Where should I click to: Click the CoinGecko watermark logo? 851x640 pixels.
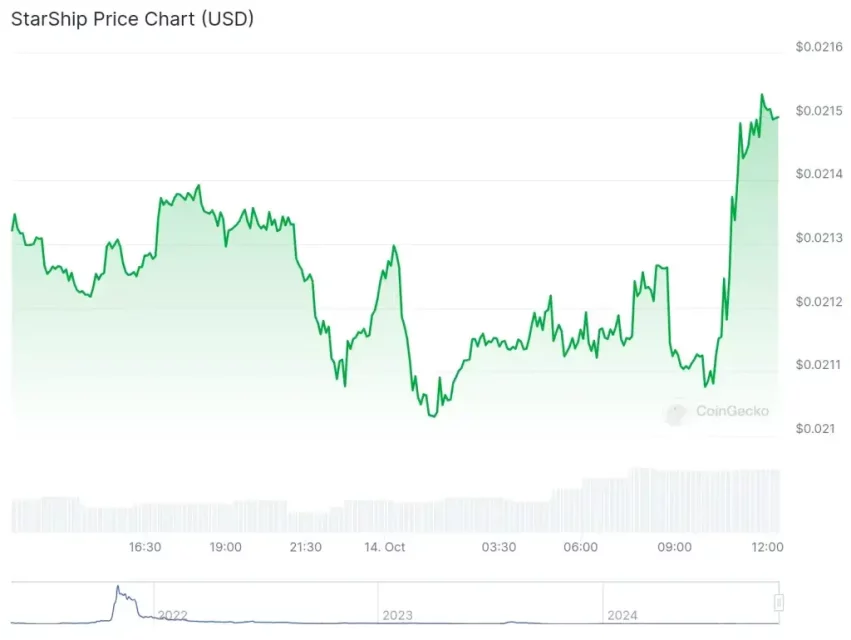(x=677, y=410)
